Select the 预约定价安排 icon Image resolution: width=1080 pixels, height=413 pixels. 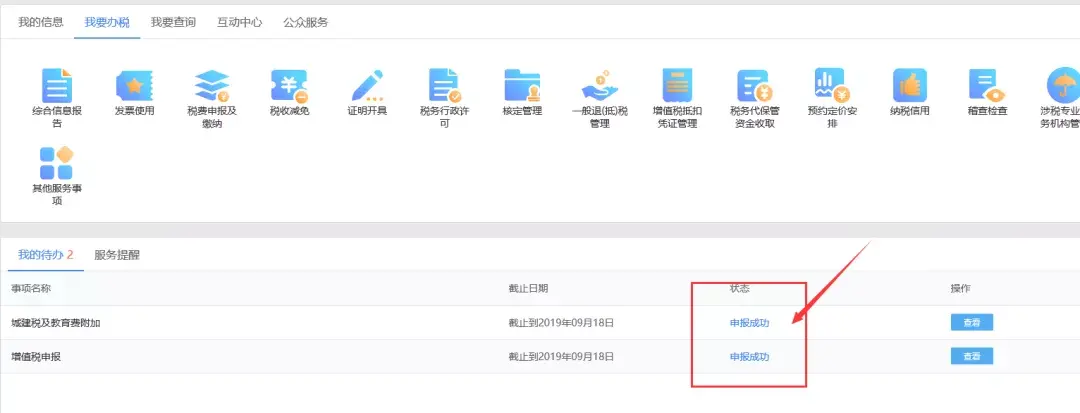click(x=832, y=86)
